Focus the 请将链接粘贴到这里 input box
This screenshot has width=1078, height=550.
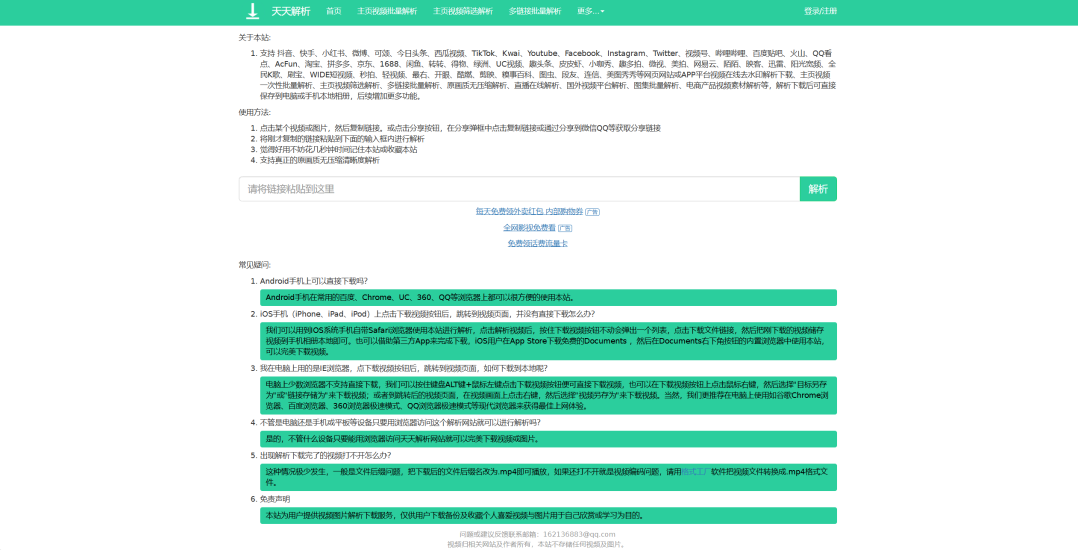(519, 189)
